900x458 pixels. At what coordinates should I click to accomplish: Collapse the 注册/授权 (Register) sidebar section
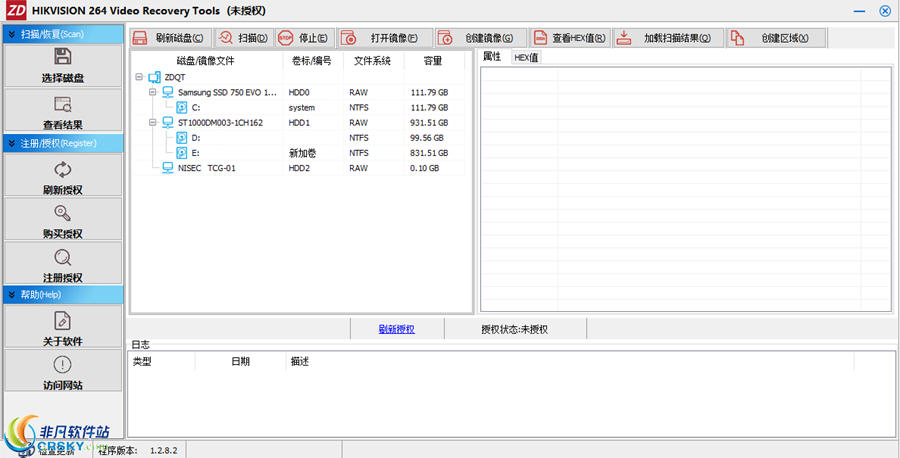click(63, 143)
